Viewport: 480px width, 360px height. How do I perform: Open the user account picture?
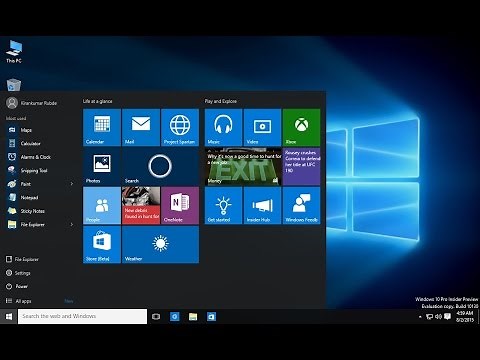tap(12, 103)
